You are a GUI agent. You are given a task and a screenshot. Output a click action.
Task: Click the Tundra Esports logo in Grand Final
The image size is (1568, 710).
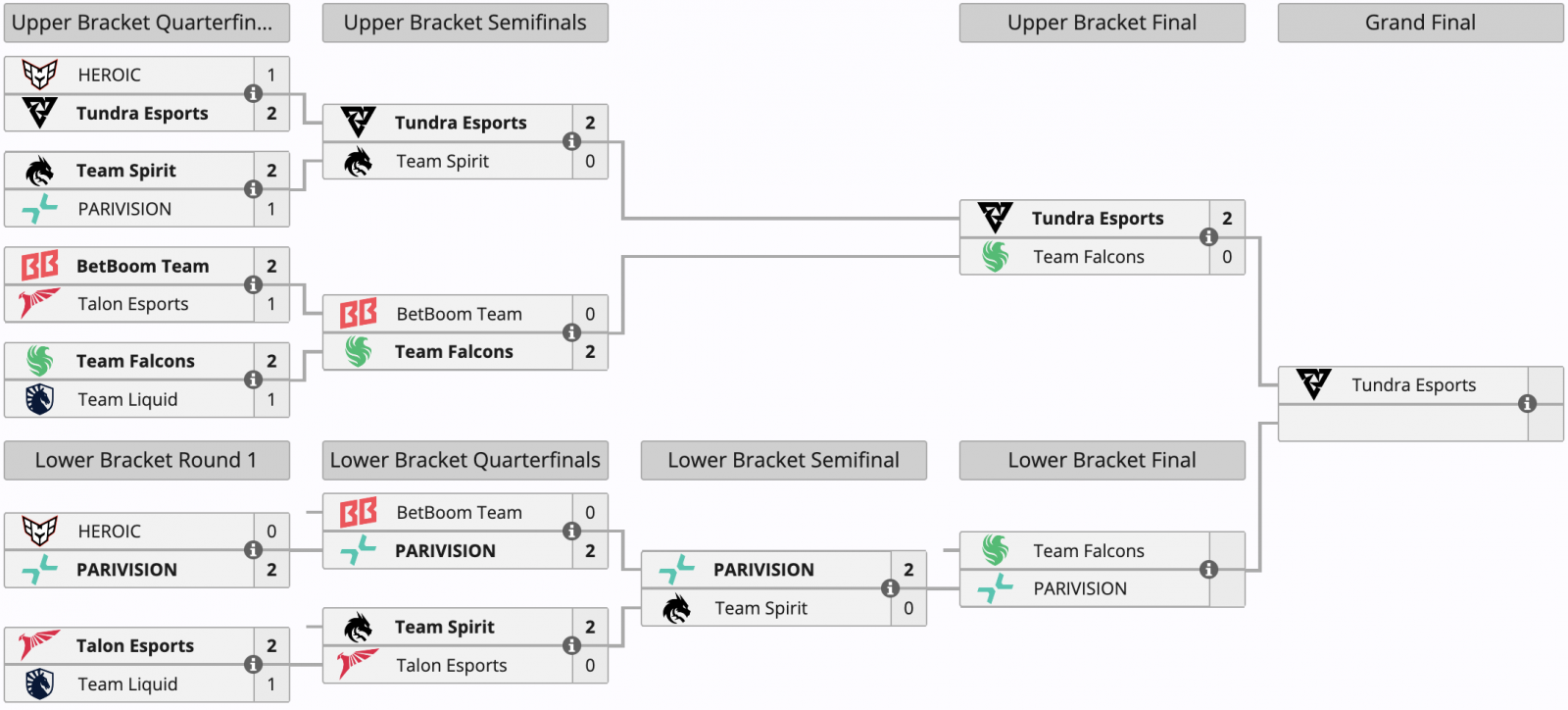1313,384
